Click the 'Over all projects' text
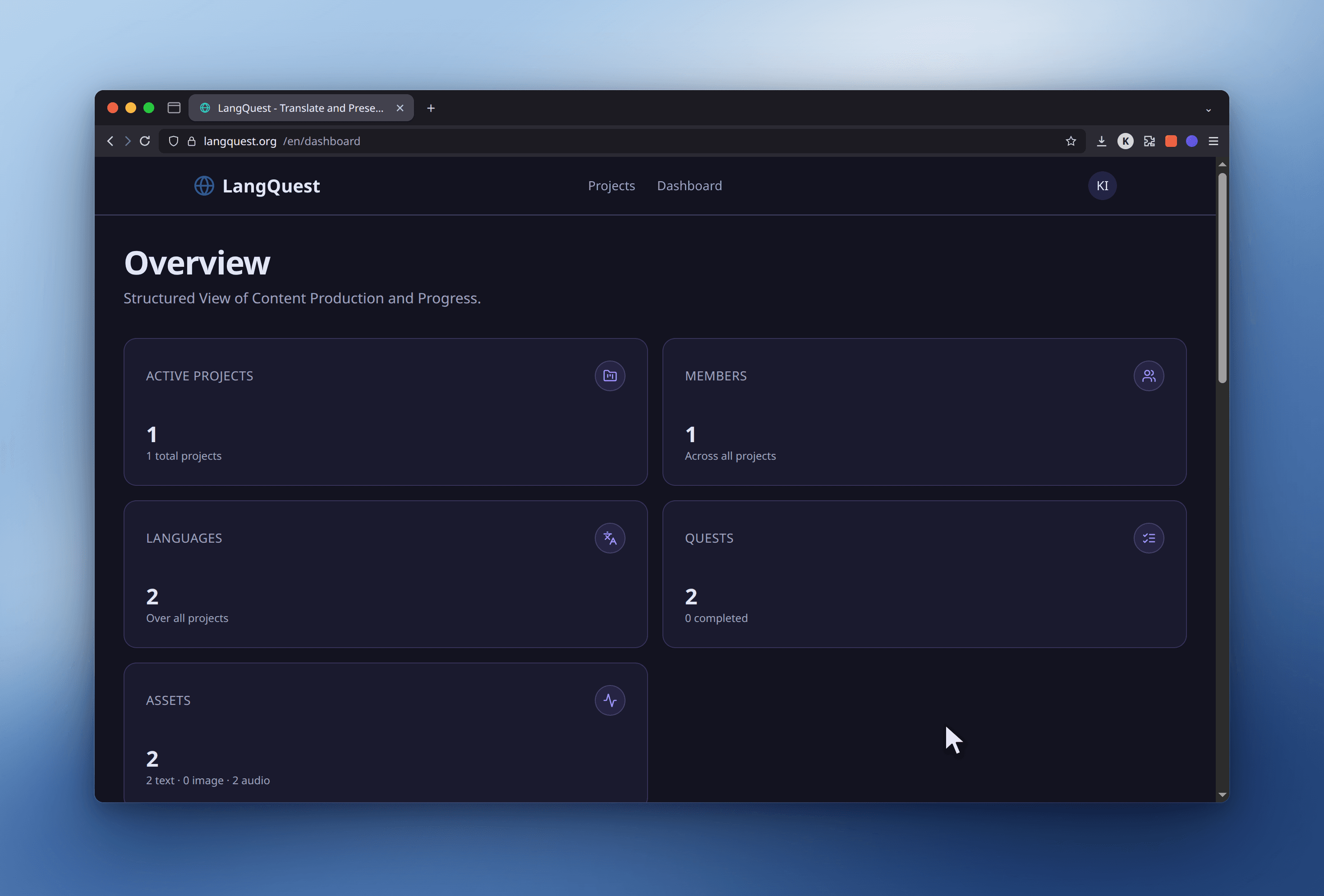 (187, 618)
